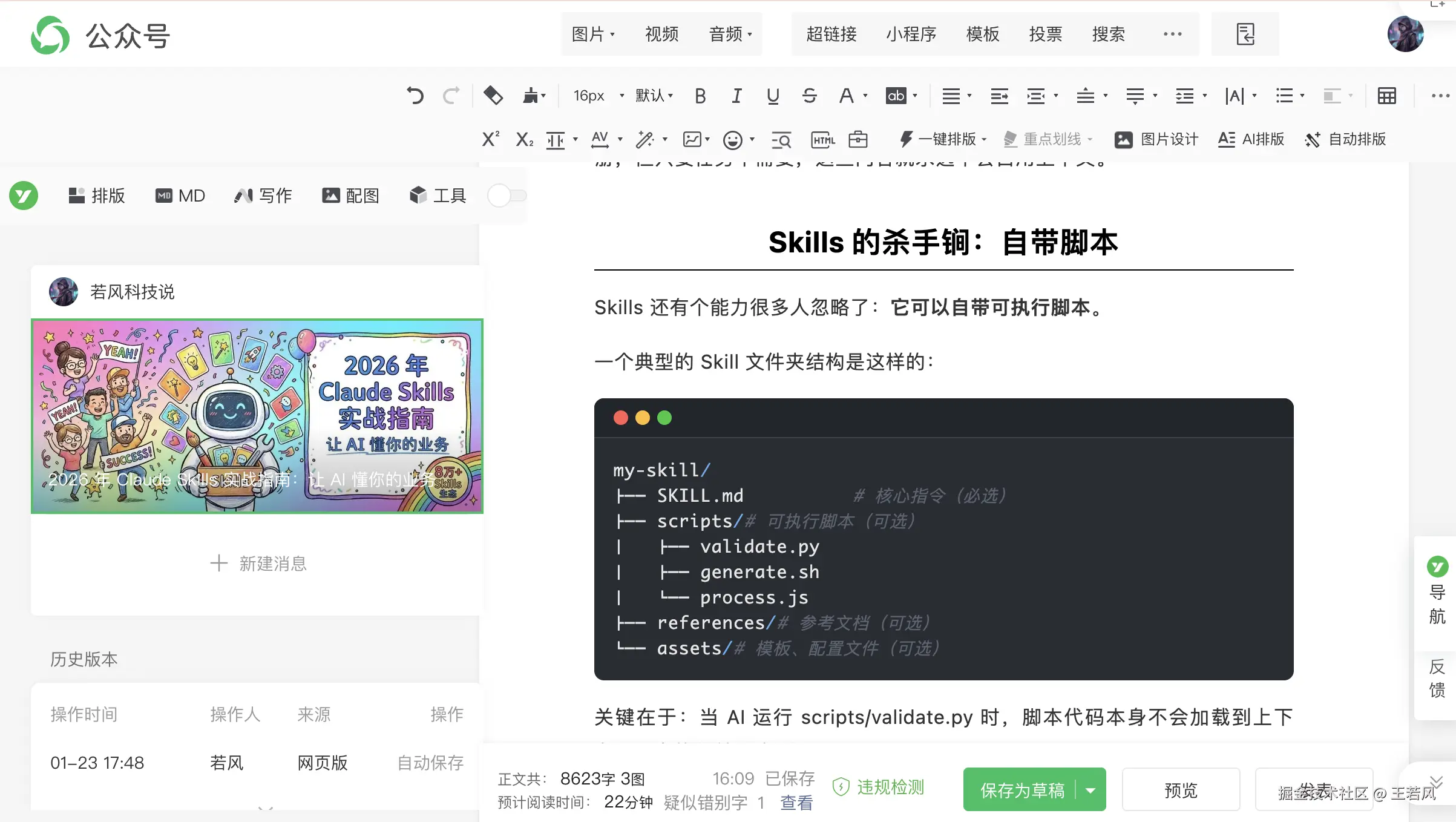Toggle the switch beside 工具
1456x822 pixels.
507,196
